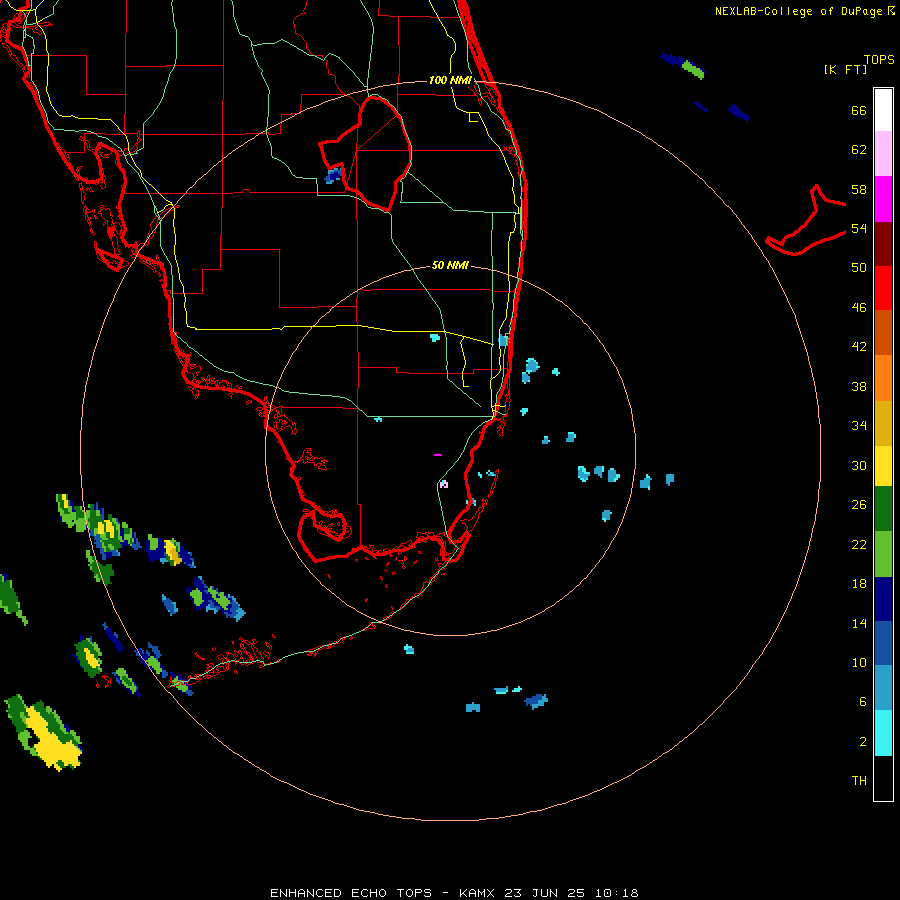
Task: Click the "50 NMI" range ring label
Action: point(450,265)
